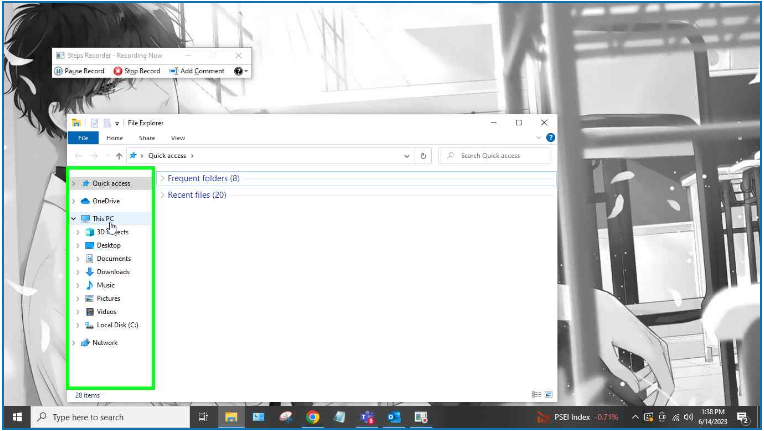
Task: Switch to details view in status bar
Action: (x=536, y=394)
